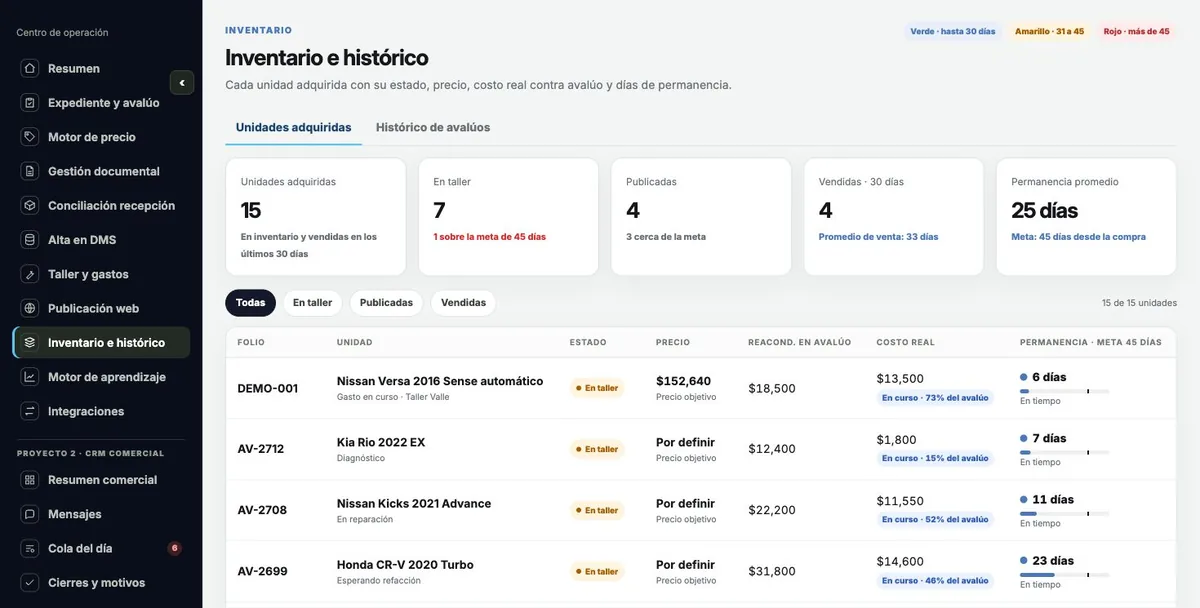Open Gestión documental section
1200x608 pixels.
point(101,171)
